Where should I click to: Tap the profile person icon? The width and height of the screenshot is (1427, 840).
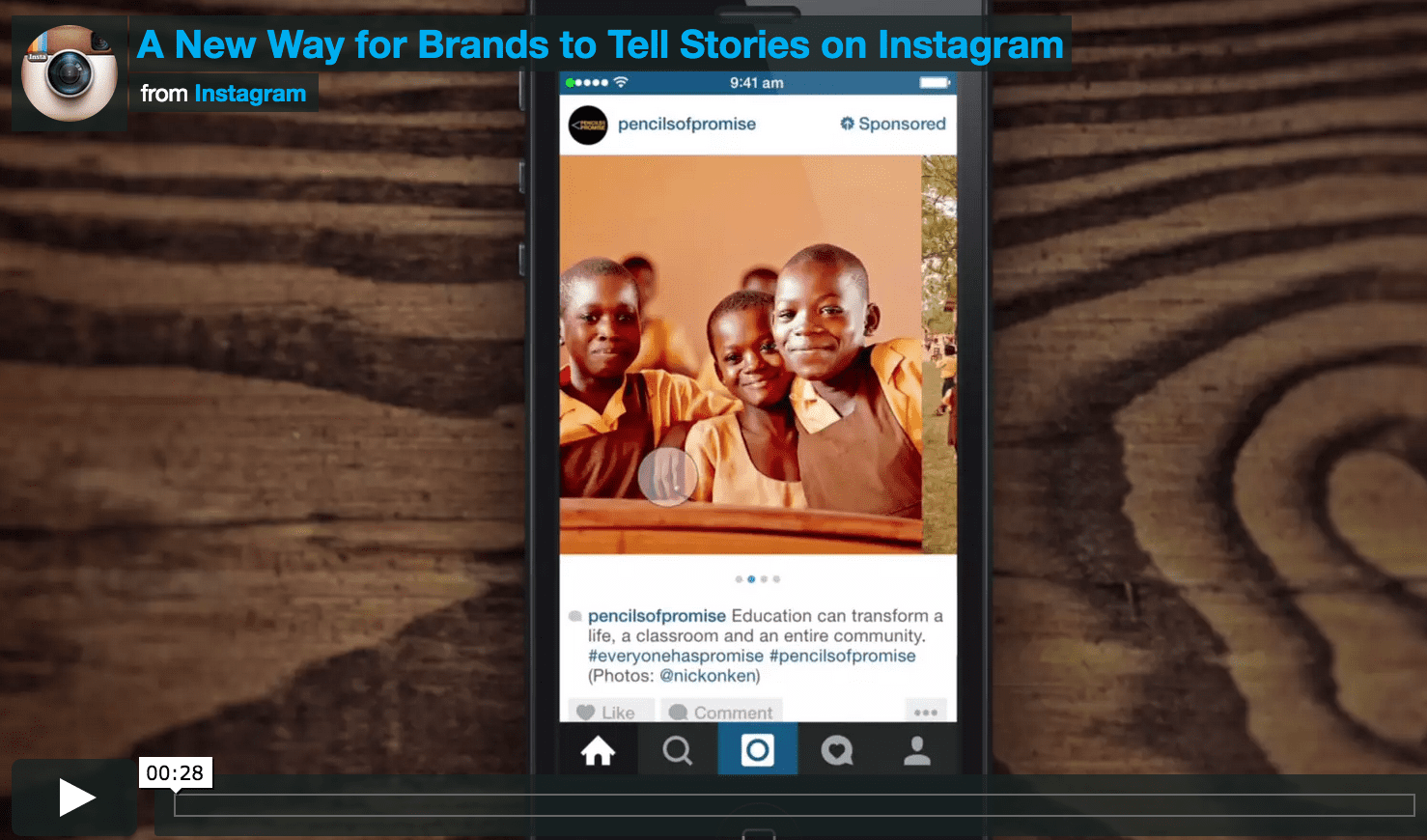[x=917, y=750]
